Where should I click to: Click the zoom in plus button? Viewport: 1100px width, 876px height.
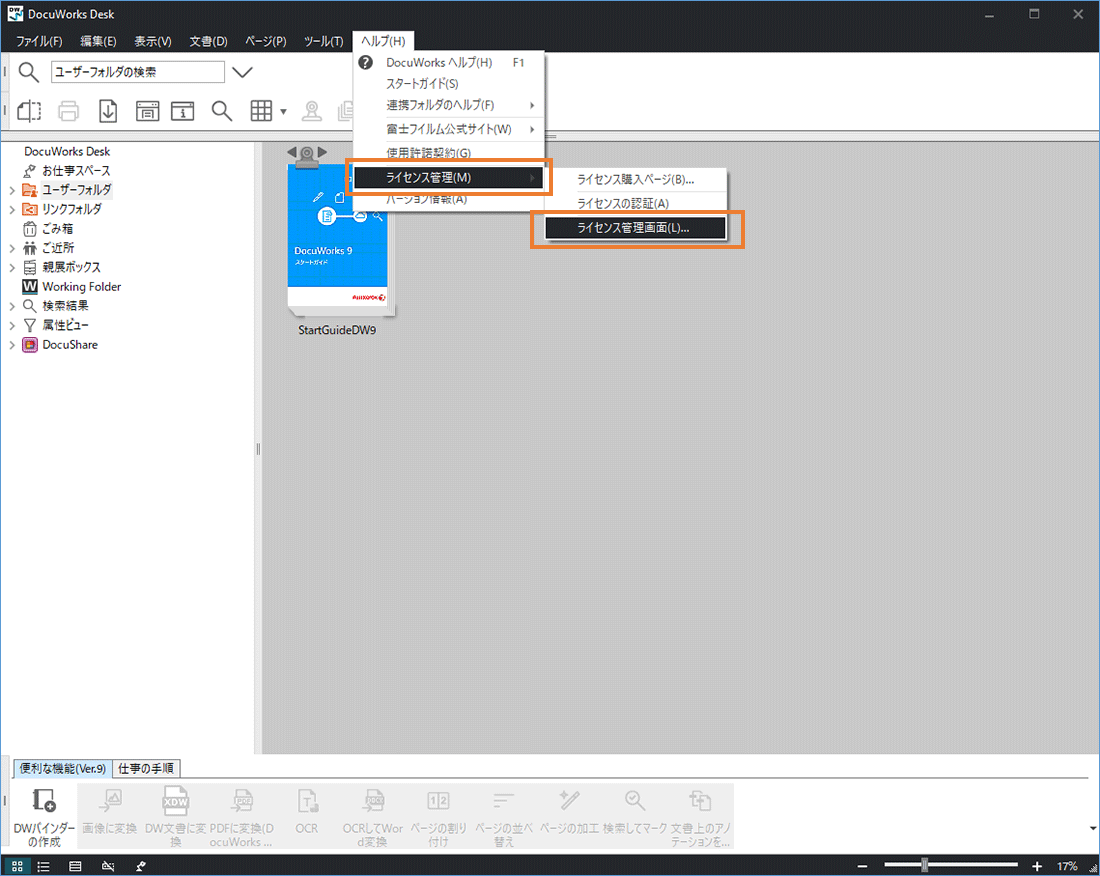pyautogui.click(x=1037, y=866)
